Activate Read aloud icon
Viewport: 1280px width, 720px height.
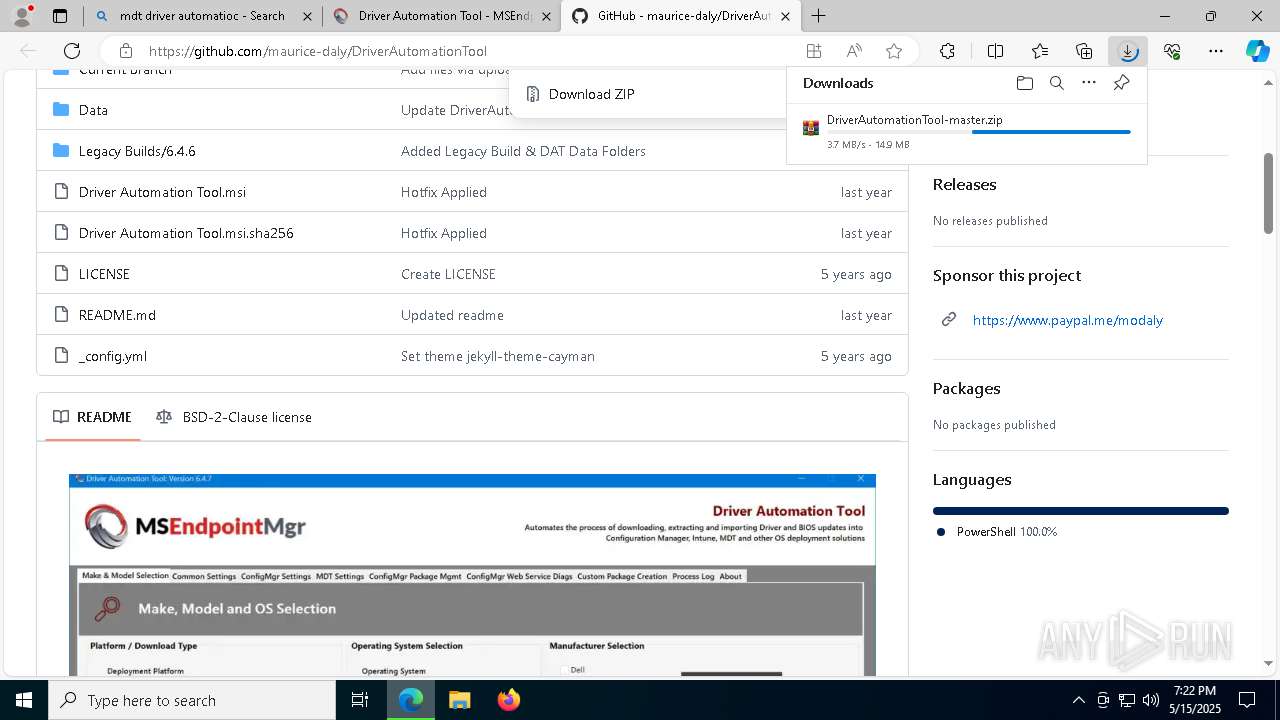(x=854, y=51)
